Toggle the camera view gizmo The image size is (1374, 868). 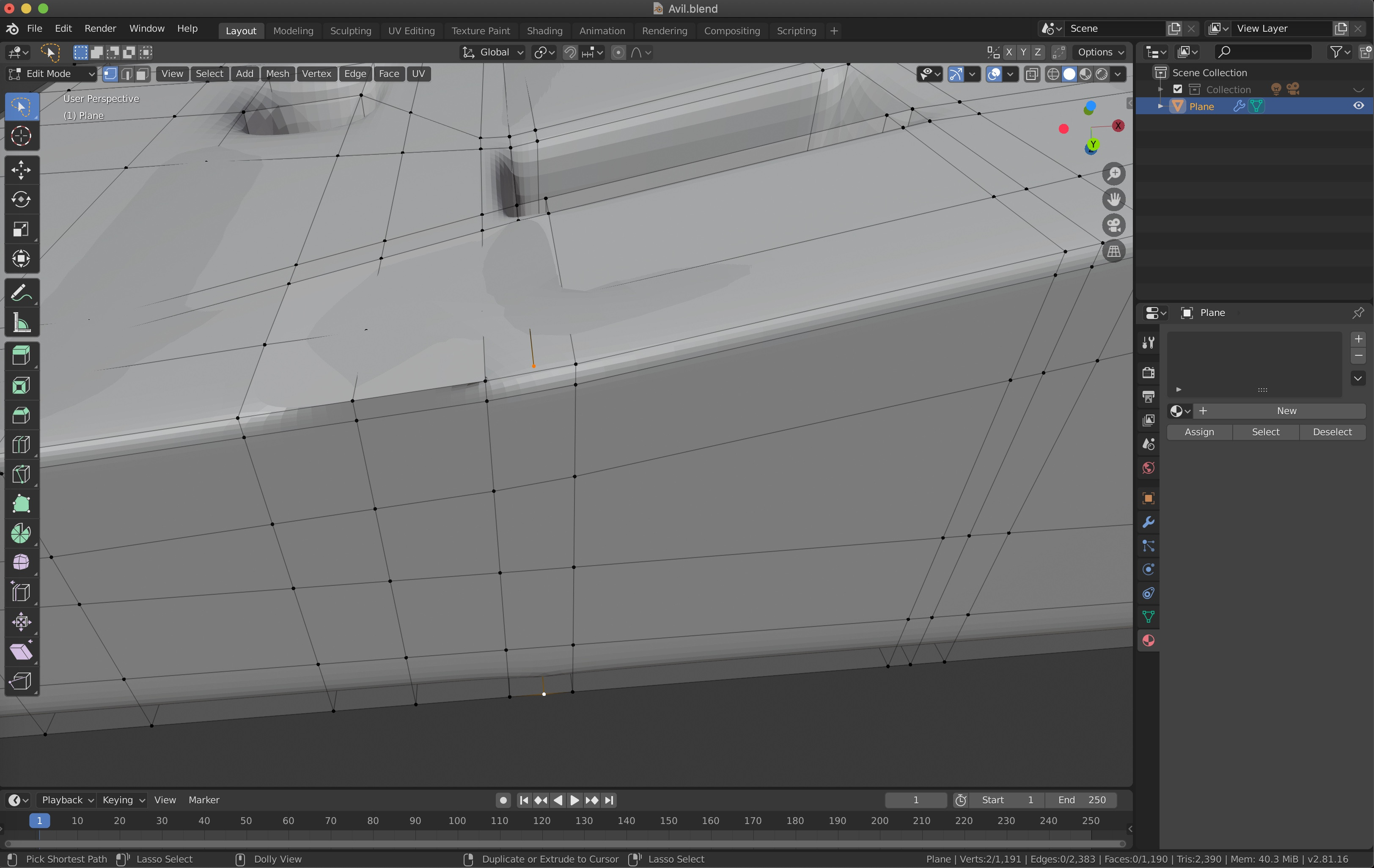coord(1114,225)
